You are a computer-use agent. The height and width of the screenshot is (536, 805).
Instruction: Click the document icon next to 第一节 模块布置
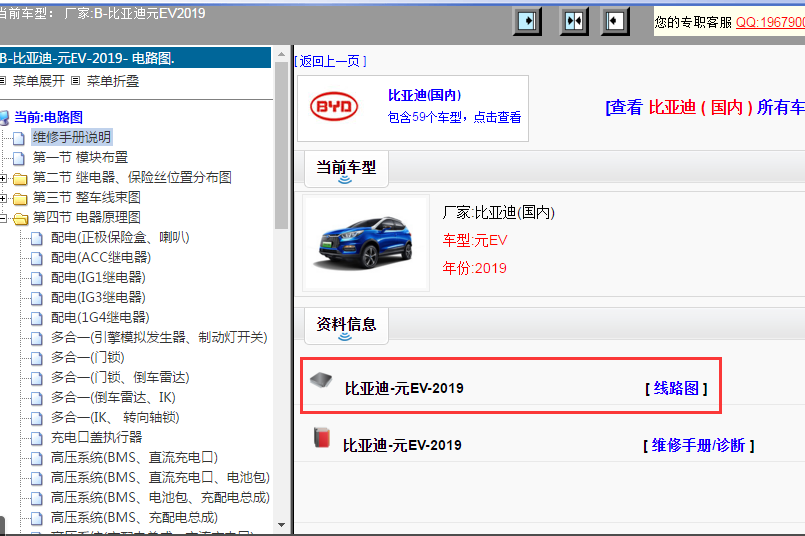pyautogui.click(x=19, y=158)
